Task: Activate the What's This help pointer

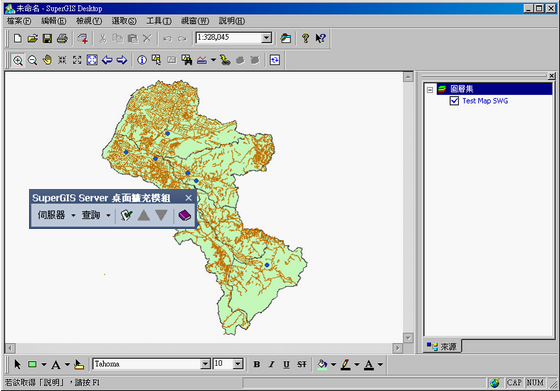Action: tap(320, 38)
